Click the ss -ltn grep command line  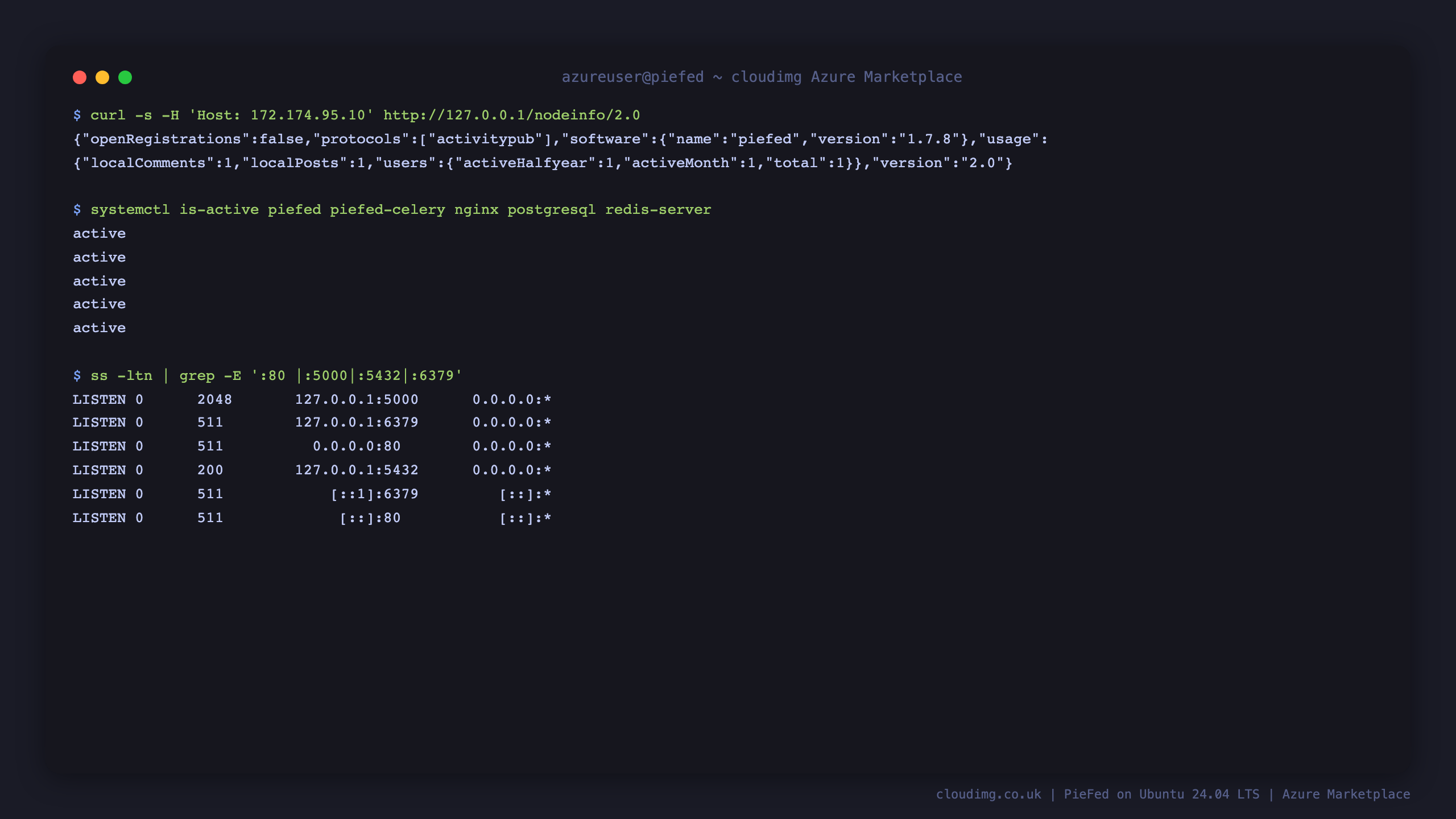click(x=267, y=376)
